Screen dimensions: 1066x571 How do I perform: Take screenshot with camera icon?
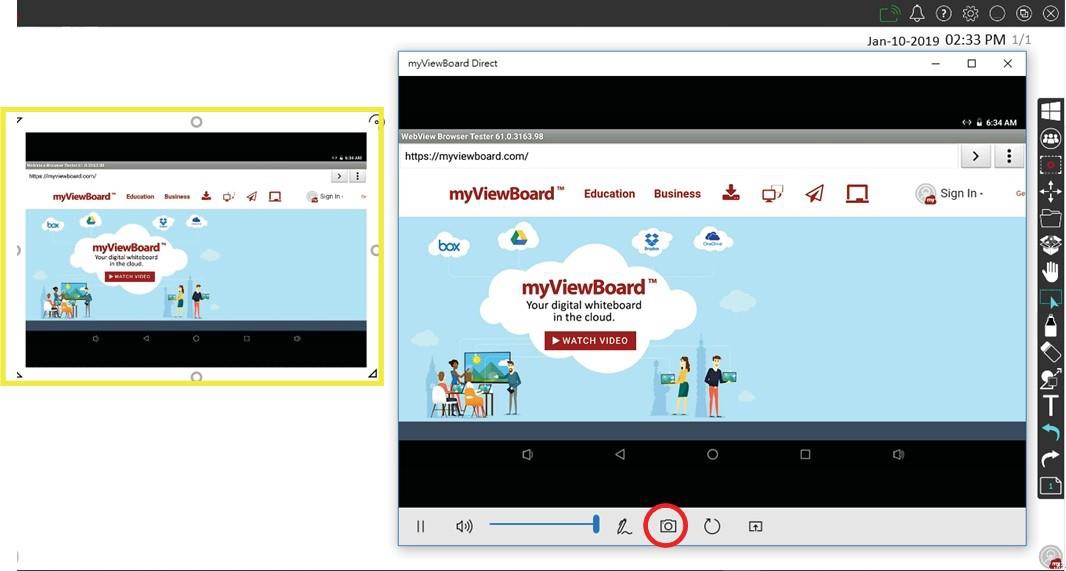[668, 526]
